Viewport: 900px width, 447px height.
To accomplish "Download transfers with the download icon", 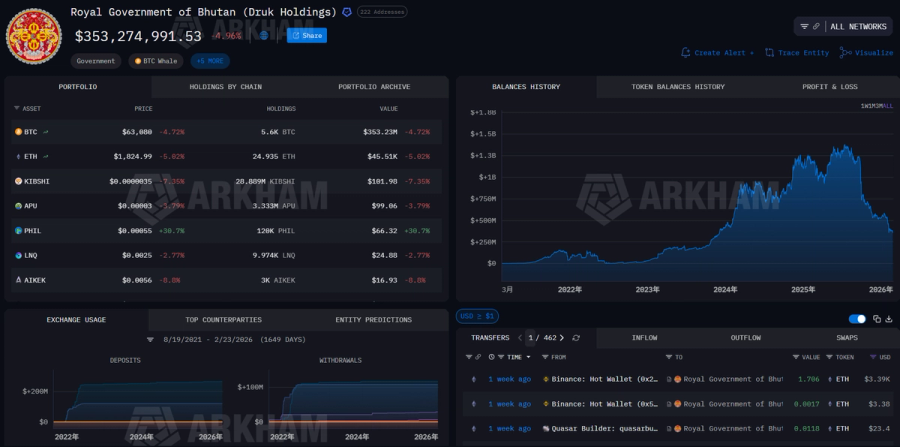I will point(889,319).
